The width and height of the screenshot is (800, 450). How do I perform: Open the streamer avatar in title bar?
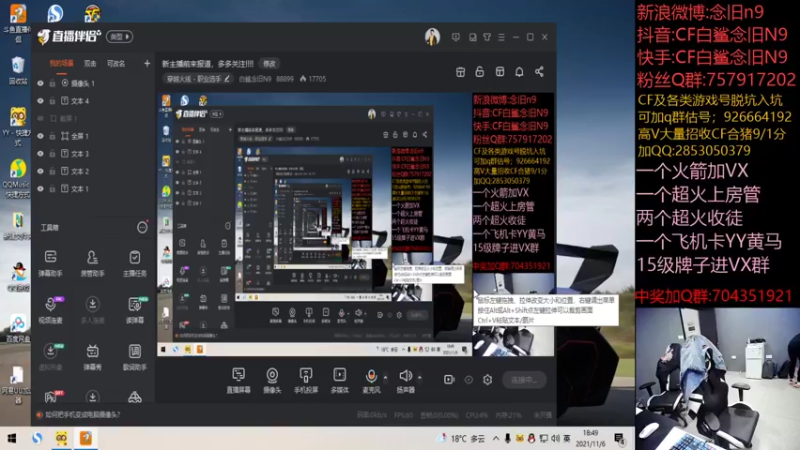[432, 37]
